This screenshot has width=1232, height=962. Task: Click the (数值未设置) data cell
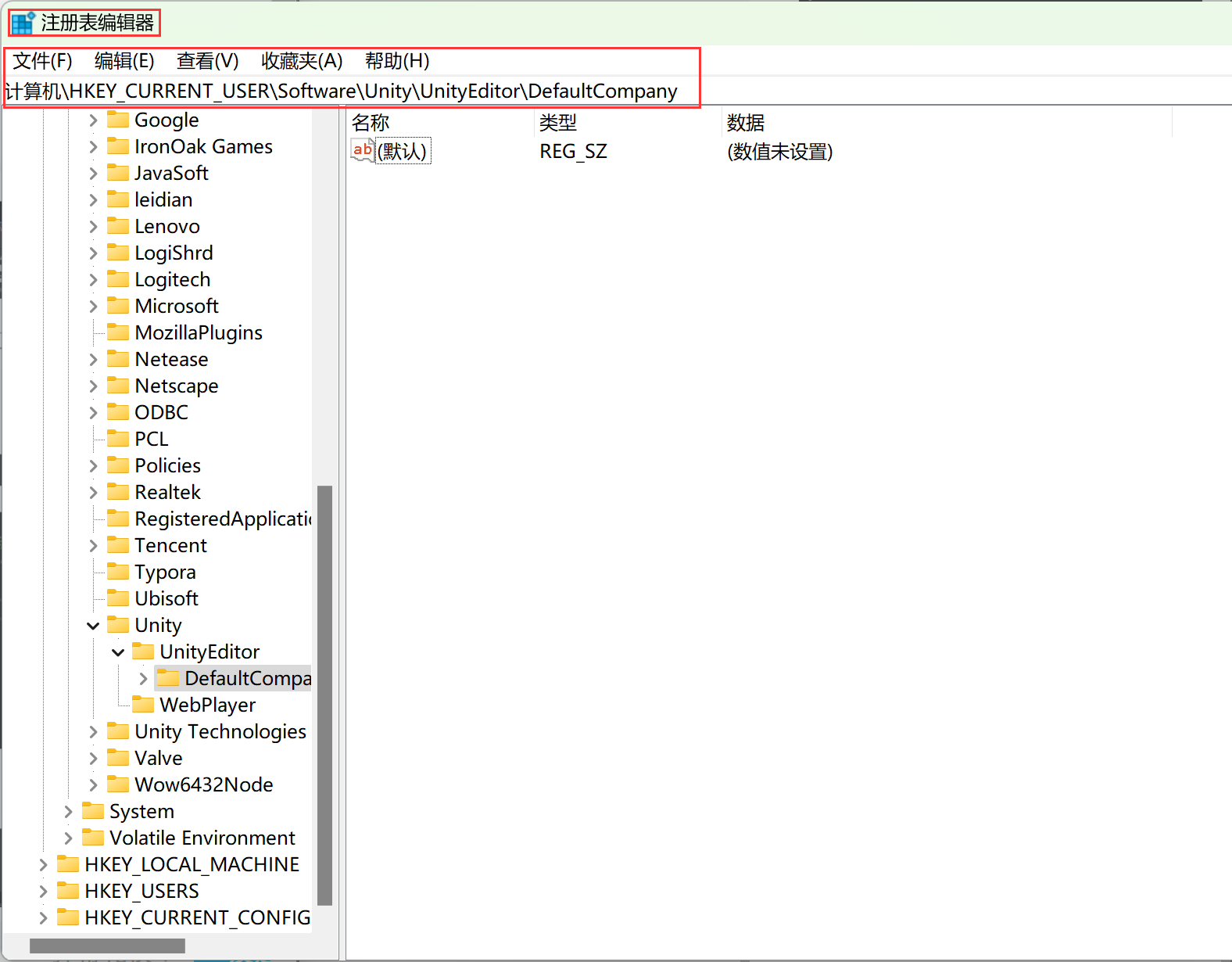(779, 151)
